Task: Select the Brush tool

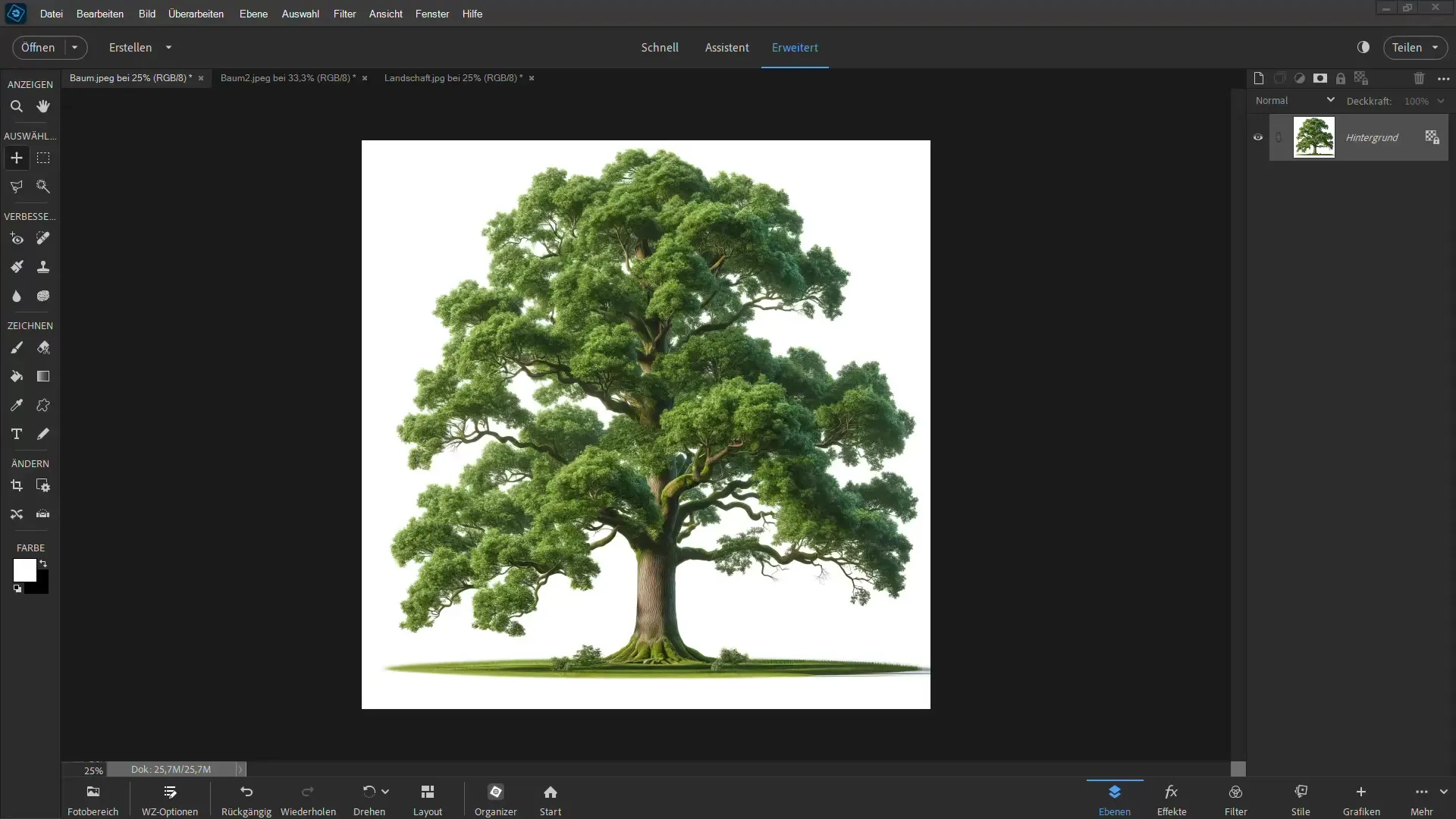Action: (x=16, y=347)
